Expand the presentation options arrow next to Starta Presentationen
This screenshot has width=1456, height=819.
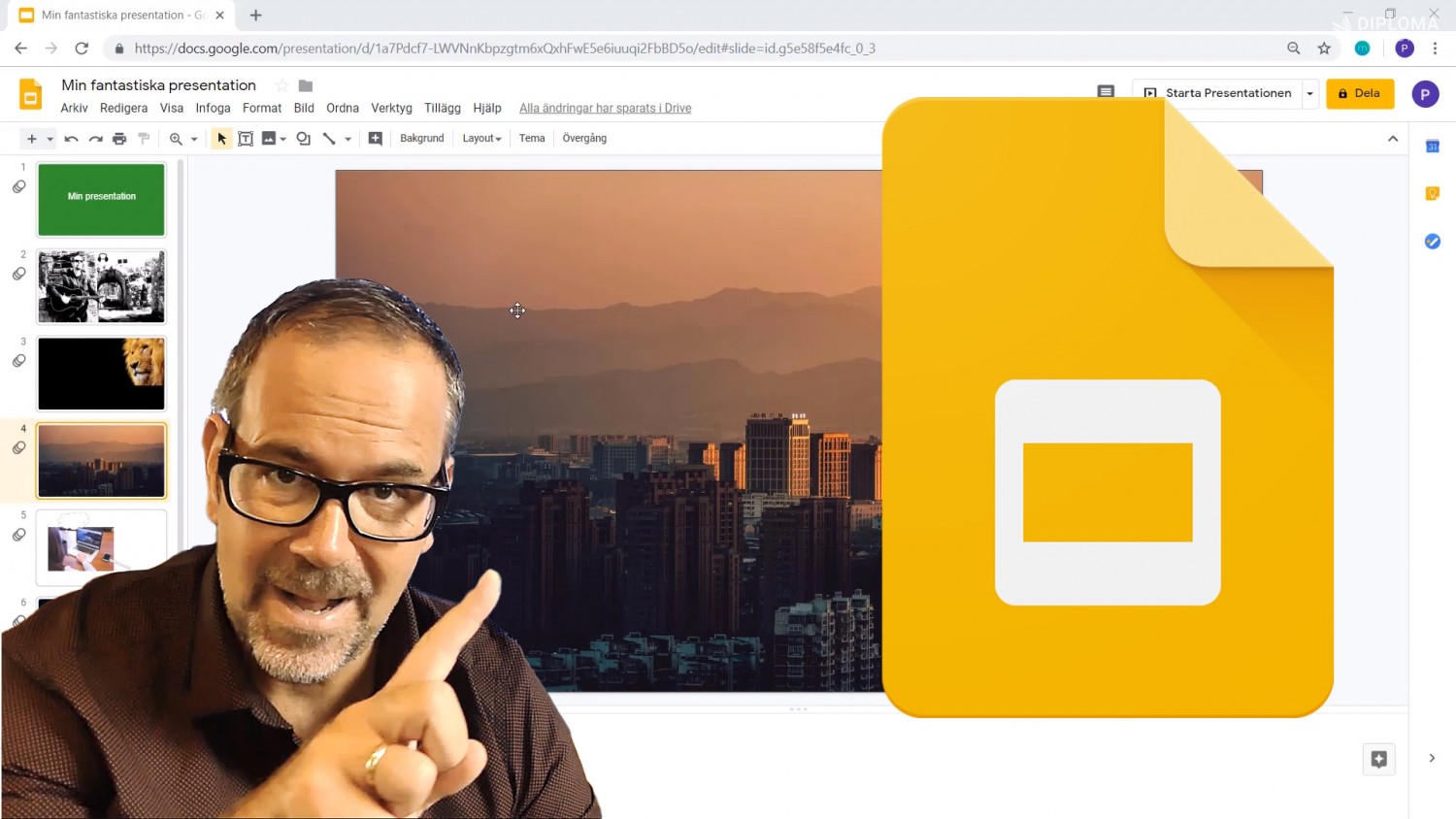pyautogui.click(x=1309, y=93)
